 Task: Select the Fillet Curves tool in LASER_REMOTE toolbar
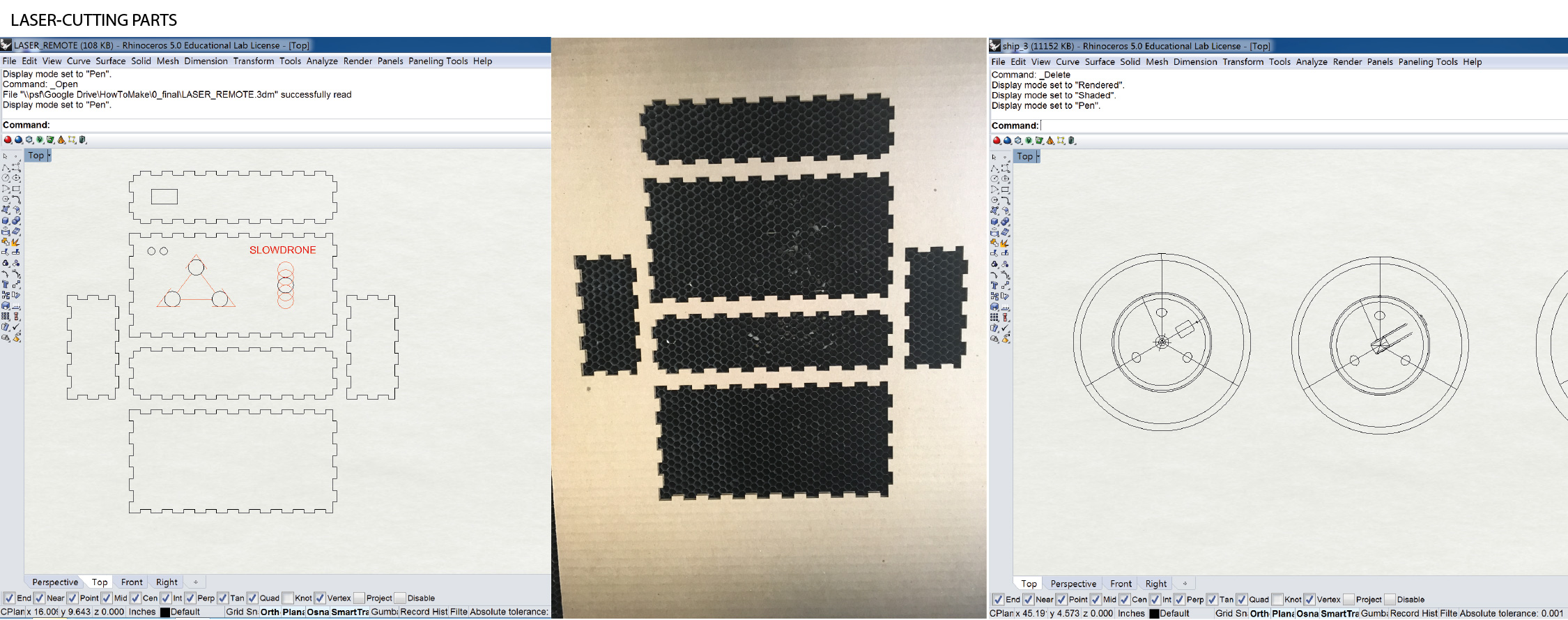coord(16,199)
